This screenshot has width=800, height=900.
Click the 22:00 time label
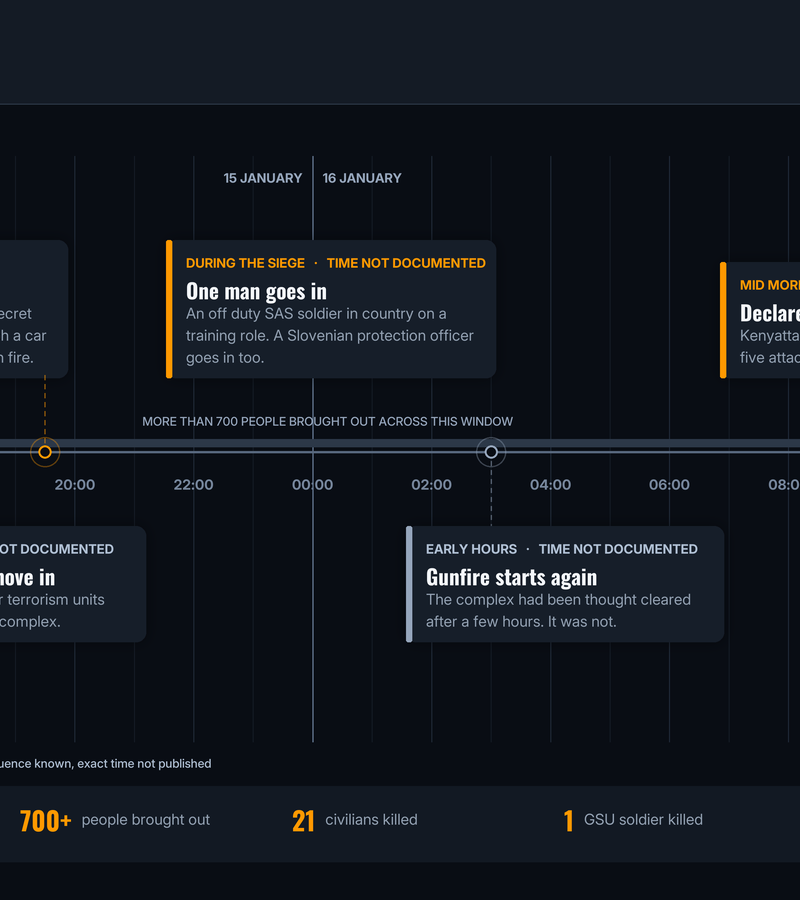pos(193,484)
